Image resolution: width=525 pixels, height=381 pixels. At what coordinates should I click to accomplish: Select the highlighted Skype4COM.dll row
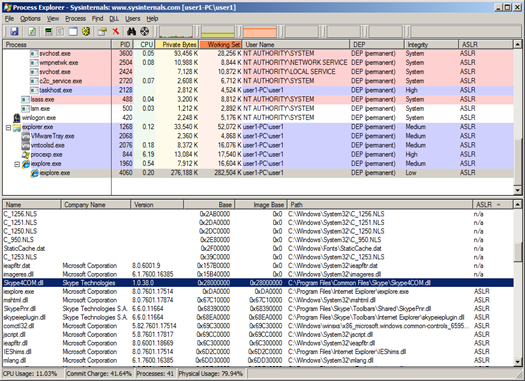click(x=258, y=283)
